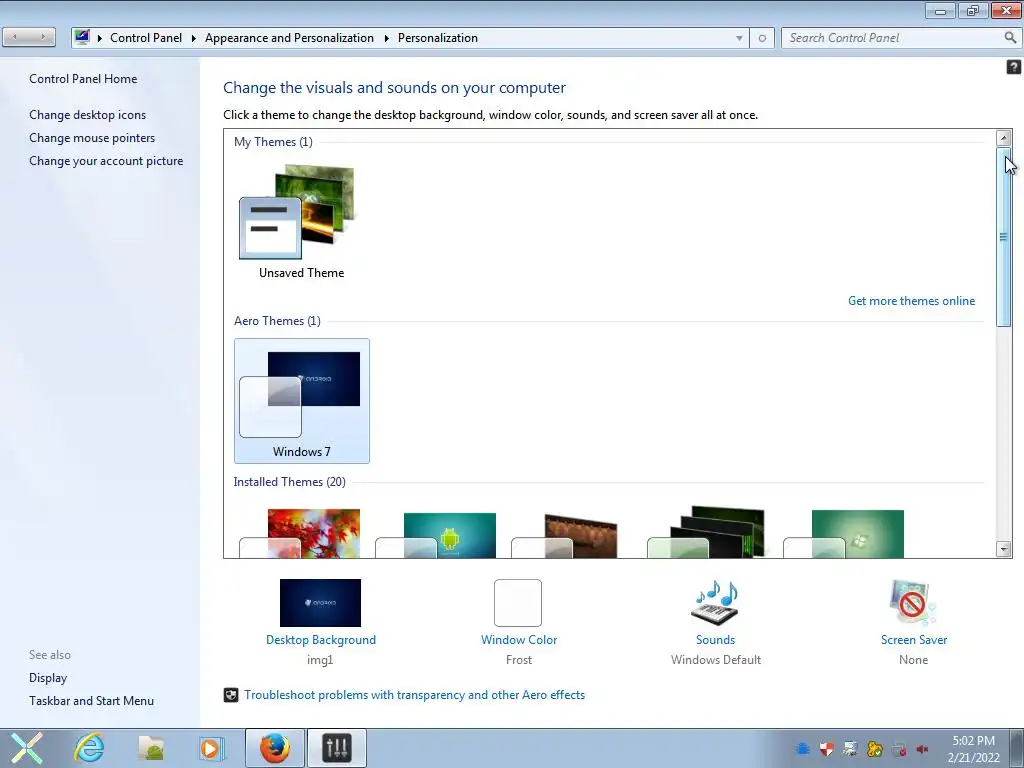Viewport: 1024px width, 768px height.
Task: Switch to Firefox from the taskbar
Action: point(274,748)
